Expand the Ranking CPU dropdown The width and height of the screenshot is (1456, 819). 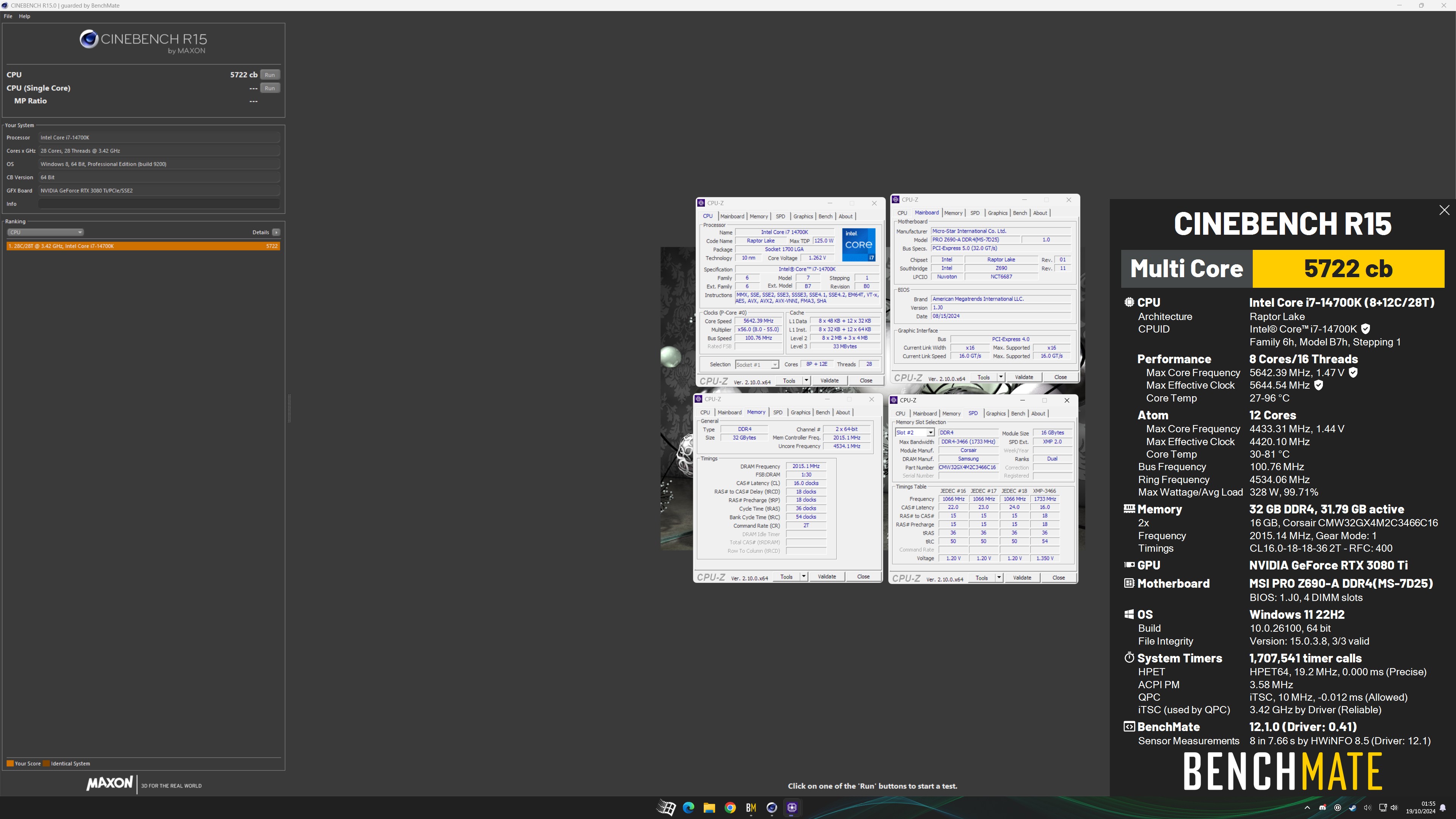[45, 232]
